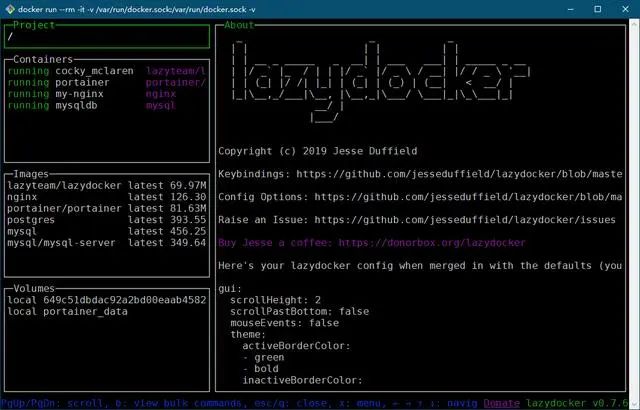This screenshot has width=640, height=410.
Task: Open the Raise an Issue link
Action: point(465,220)
